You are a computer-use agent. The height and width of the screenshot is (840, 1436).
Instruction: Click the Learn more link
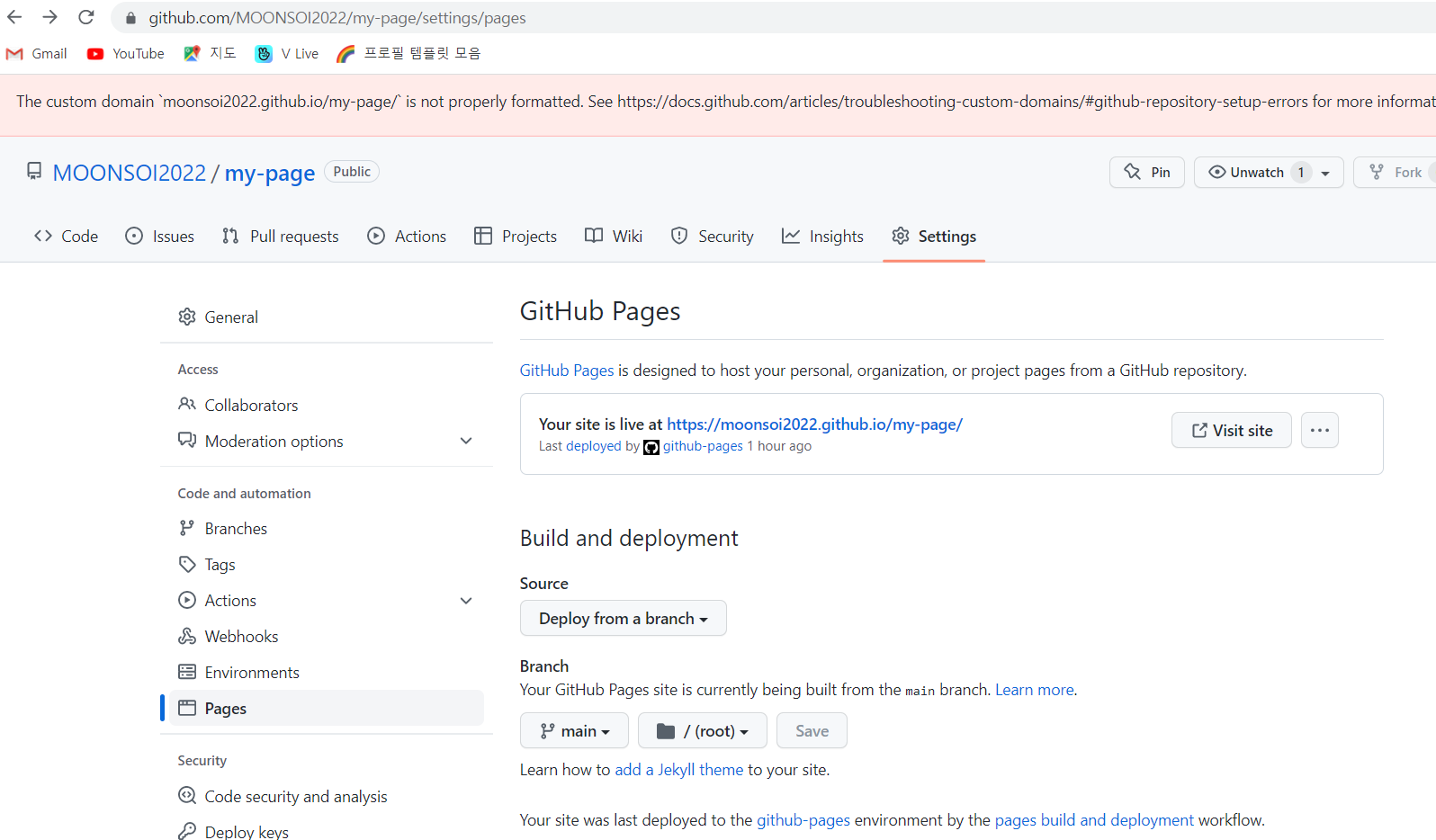click(1035, 690)
